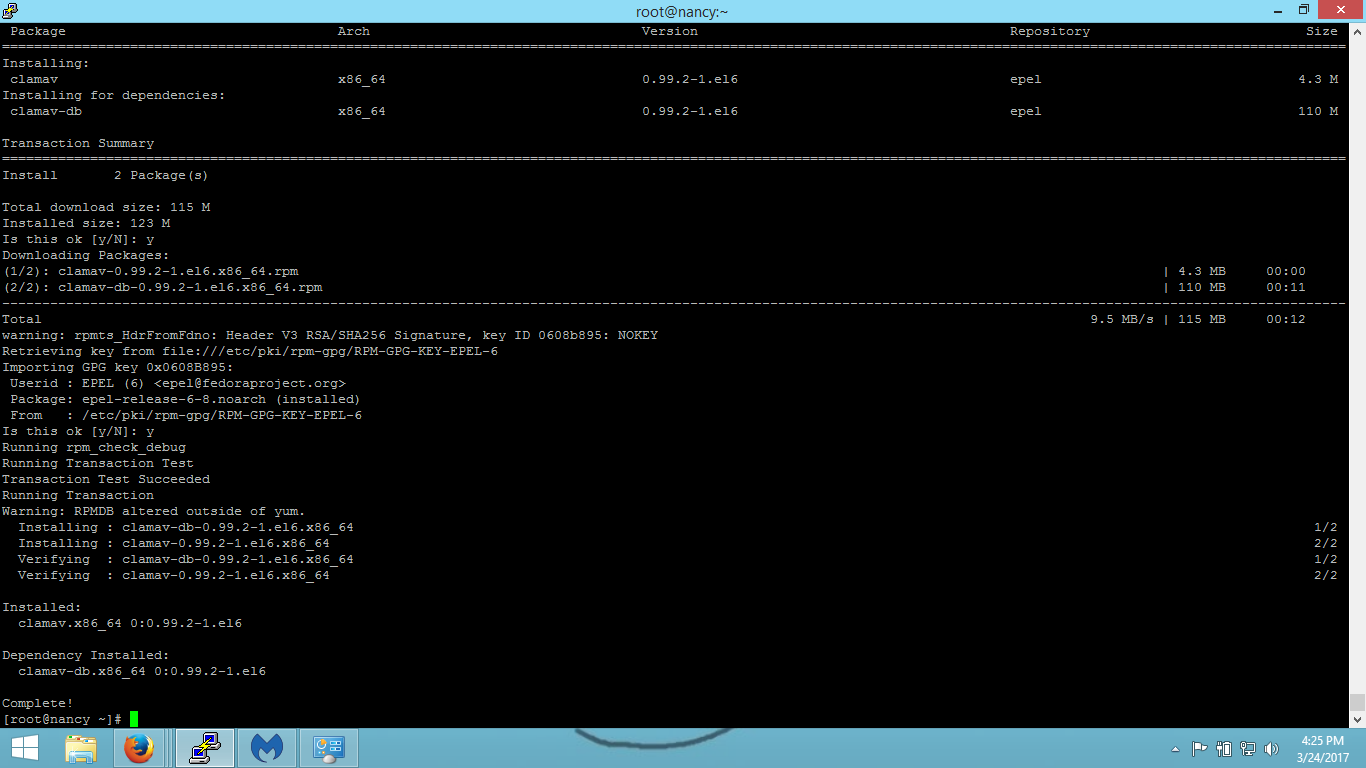Click the terminal scrollbar thumb

coord(1357,702)
